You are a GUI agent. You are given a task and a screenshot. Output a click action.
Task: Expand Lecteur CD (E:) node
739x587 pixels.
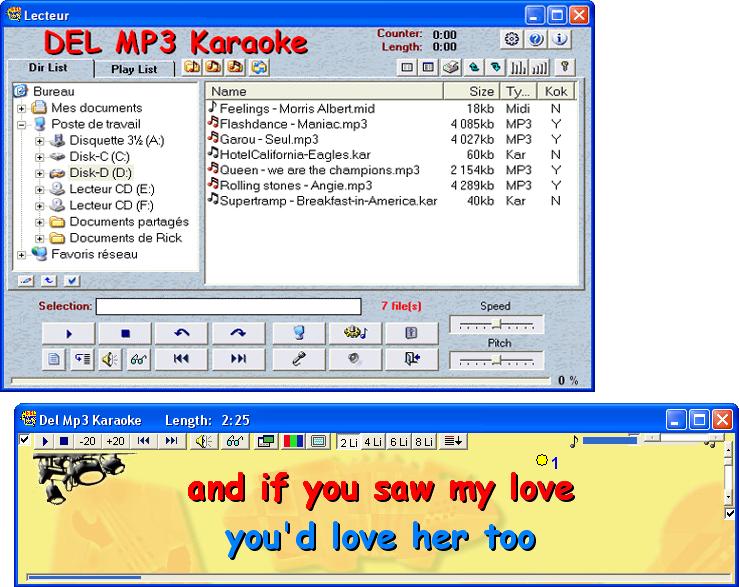[40, 190]
